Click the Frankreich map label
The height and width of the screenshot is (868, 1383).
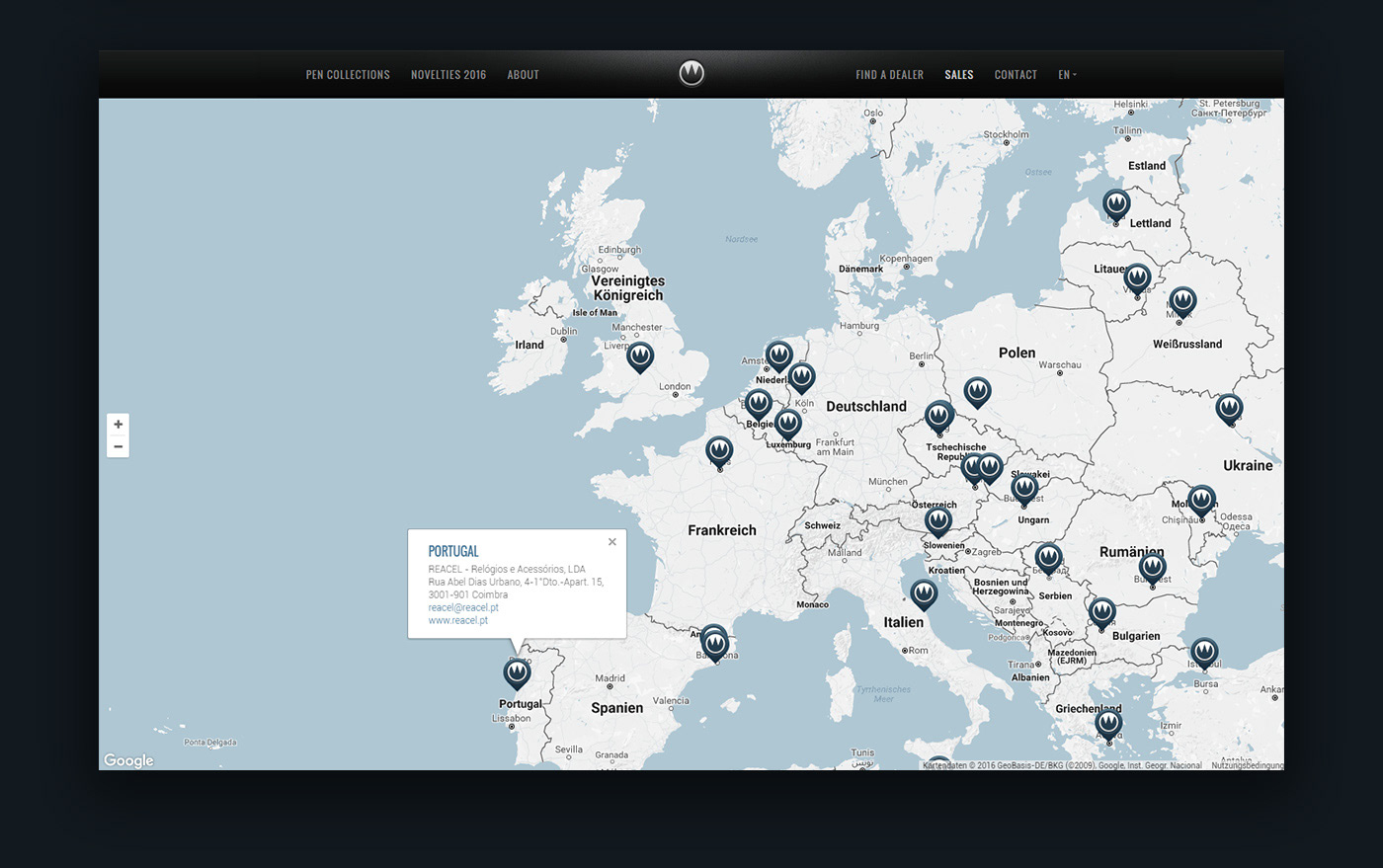(x=722, y=530)
